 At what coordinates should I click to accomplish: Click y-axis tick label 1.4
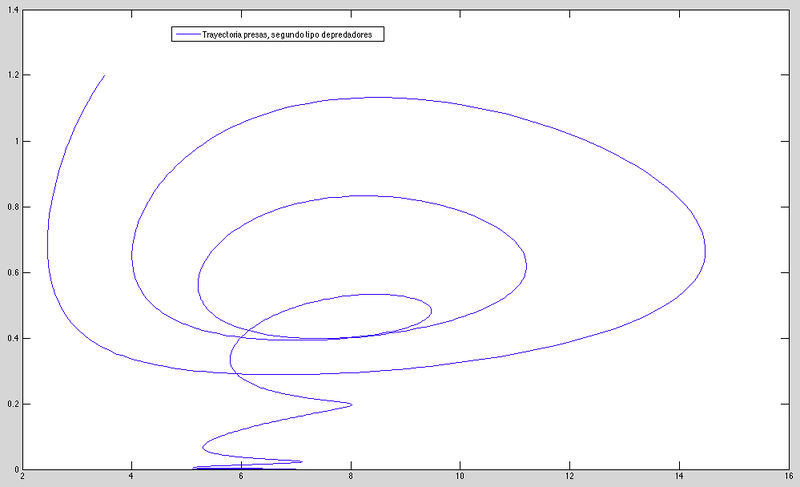[13, 10]
